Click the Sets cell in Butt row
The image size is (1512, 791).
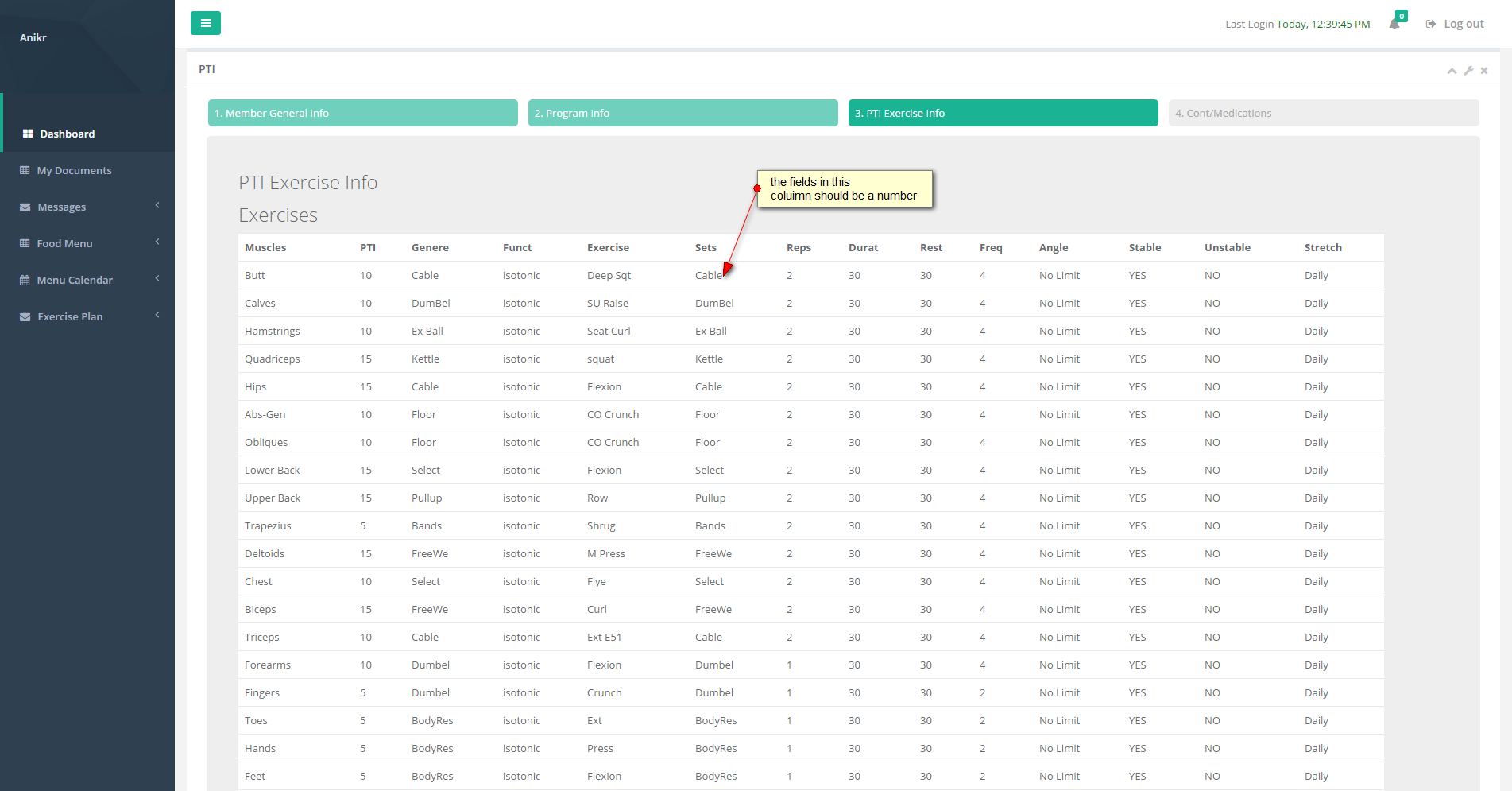[708, 275]
